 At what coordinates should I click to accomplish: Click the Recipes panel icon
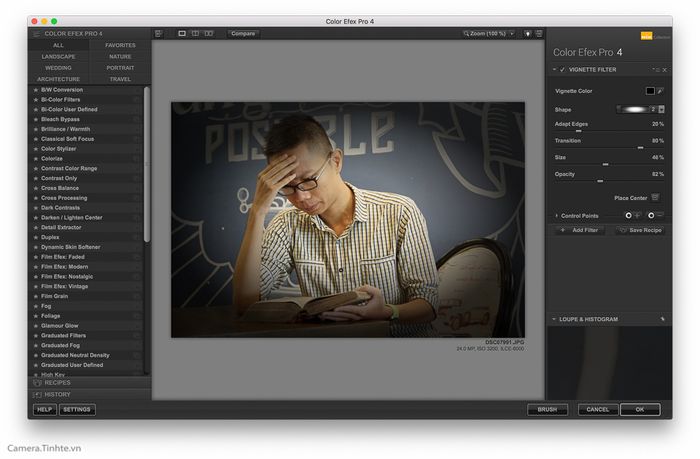(x=38, y=383)
